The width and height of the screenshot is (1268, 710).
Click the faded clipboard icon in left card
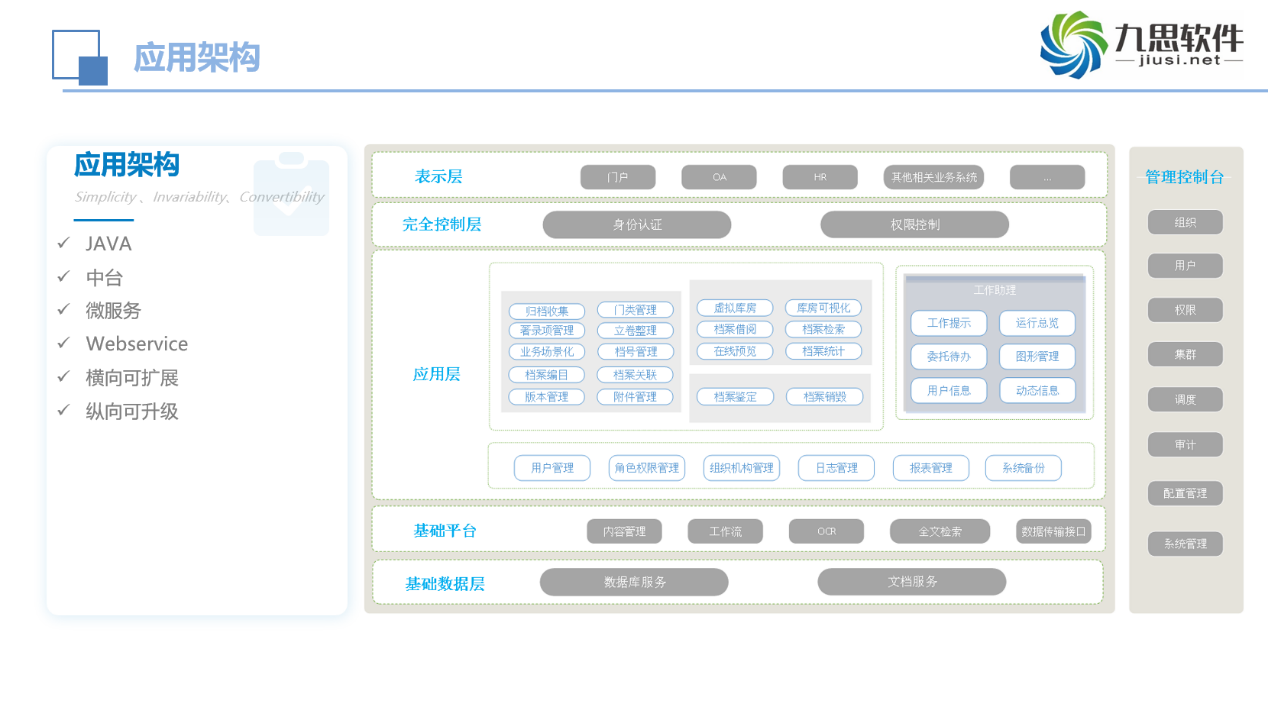click(291, 194)
